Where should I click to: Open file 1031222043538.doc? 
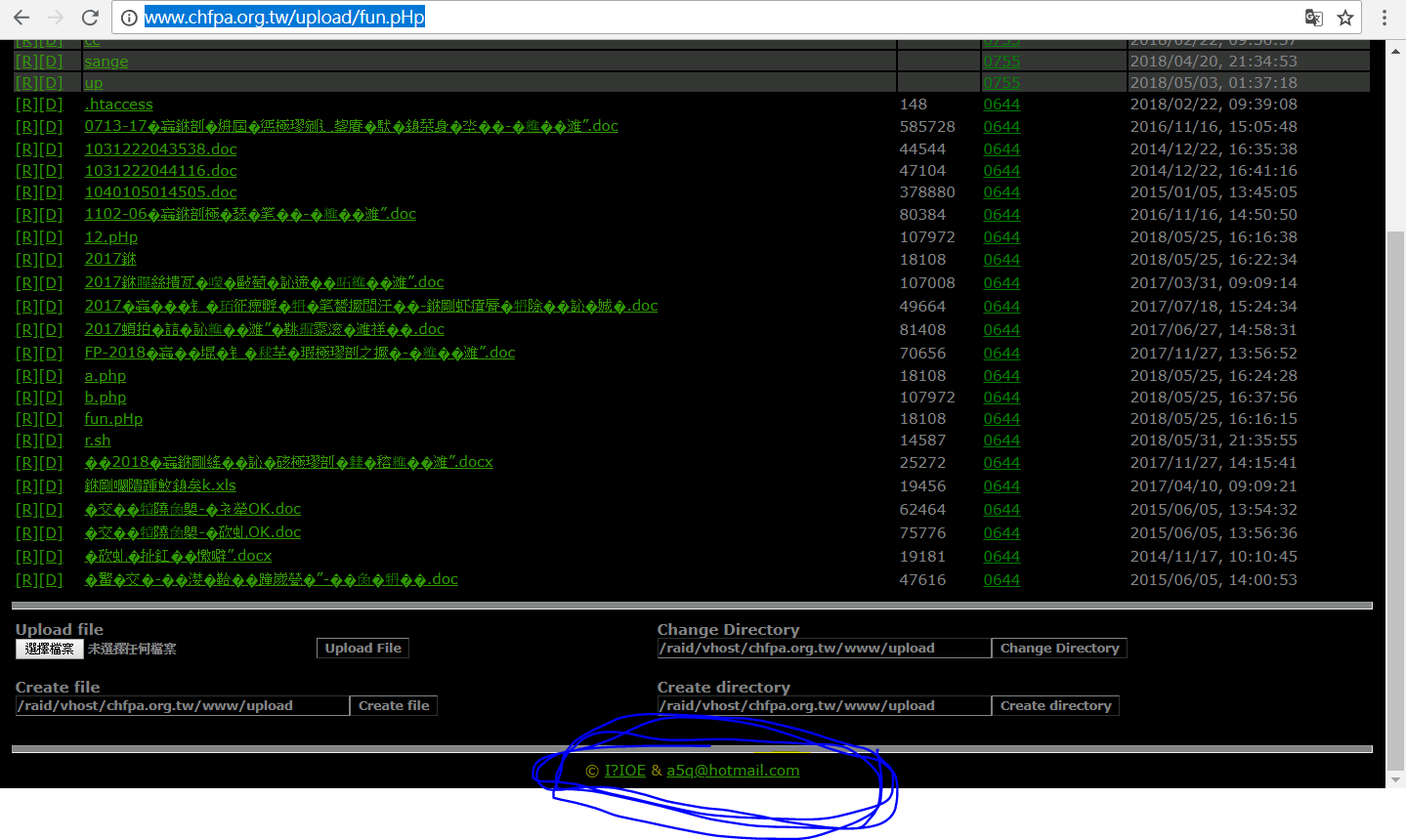point(161,149)
